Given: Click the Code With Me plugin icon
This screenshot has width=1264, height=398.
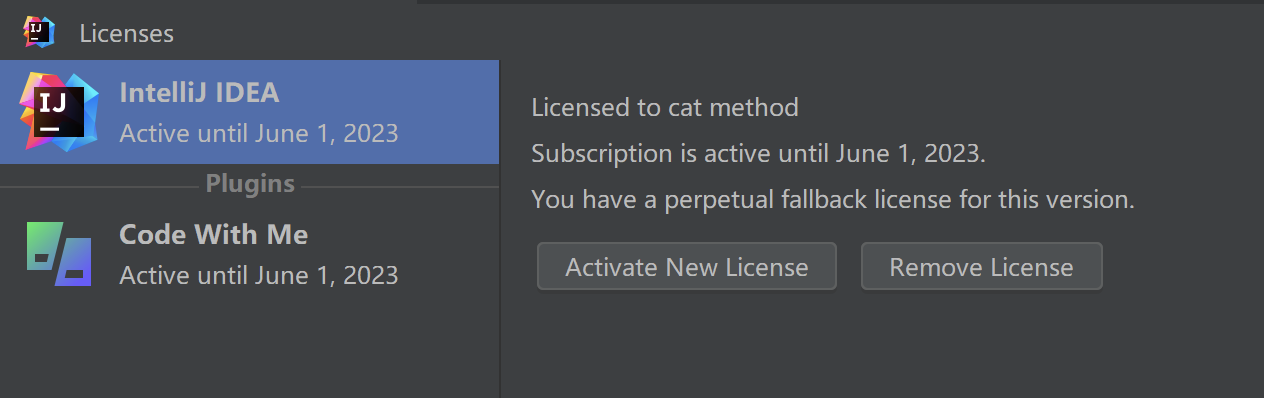Looking at the screenshot, I should [59, 254].
